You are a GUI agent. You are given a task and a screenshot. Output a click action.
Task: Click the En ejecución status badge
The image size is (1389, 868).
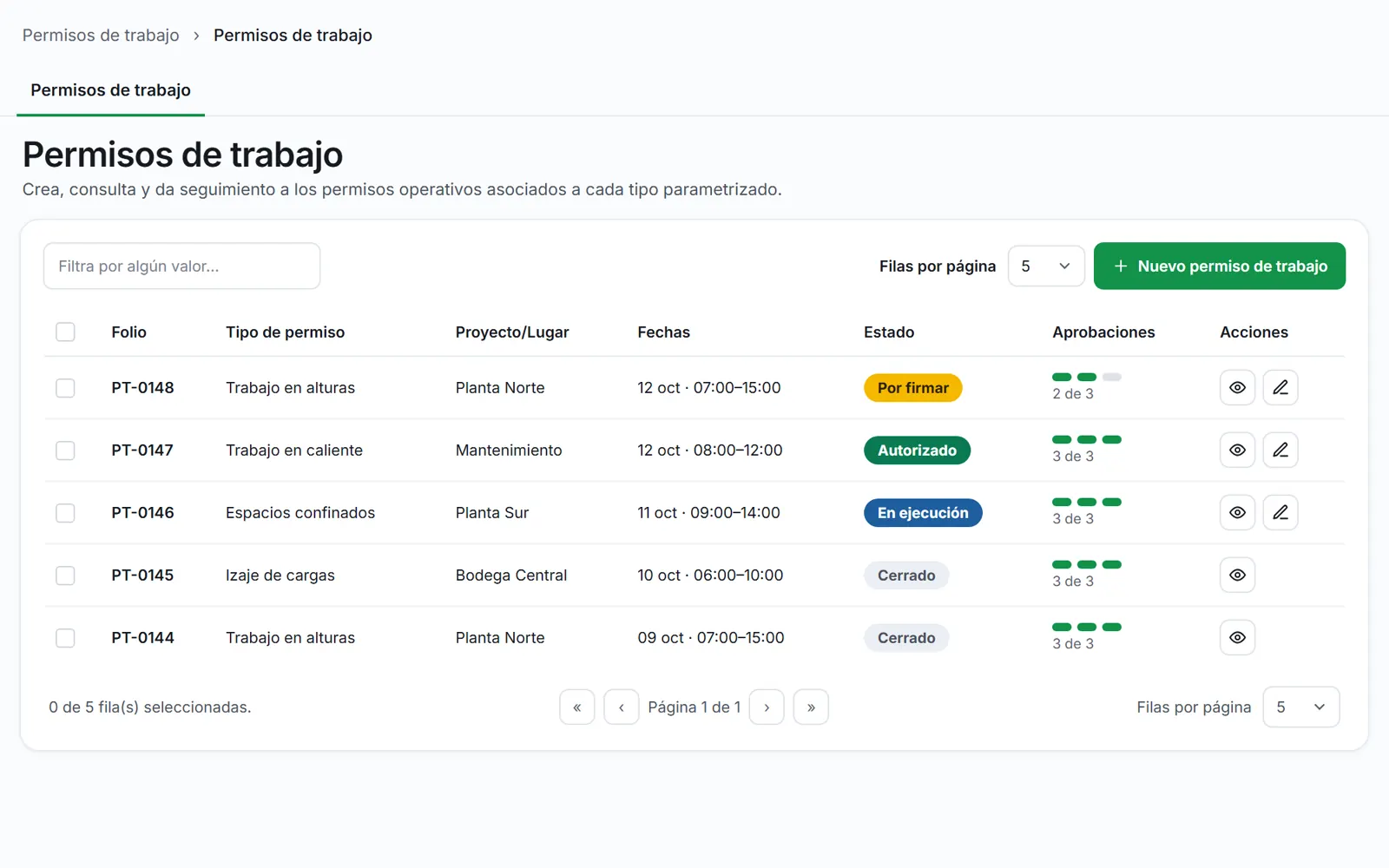click(x=923, y=513)
